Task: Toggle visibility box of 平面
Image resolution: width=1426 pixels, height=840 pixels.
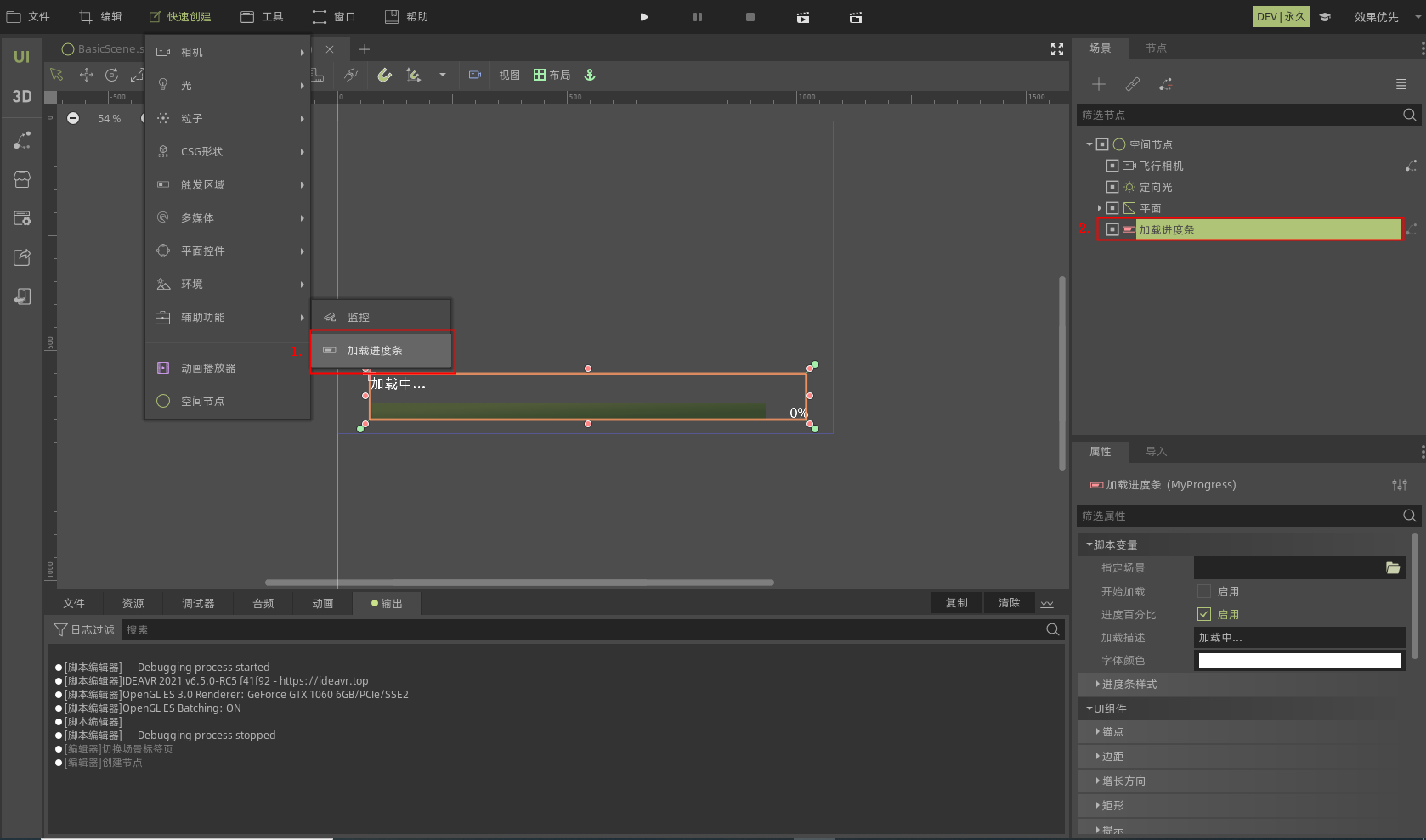Action: (x=1112, y=208)
